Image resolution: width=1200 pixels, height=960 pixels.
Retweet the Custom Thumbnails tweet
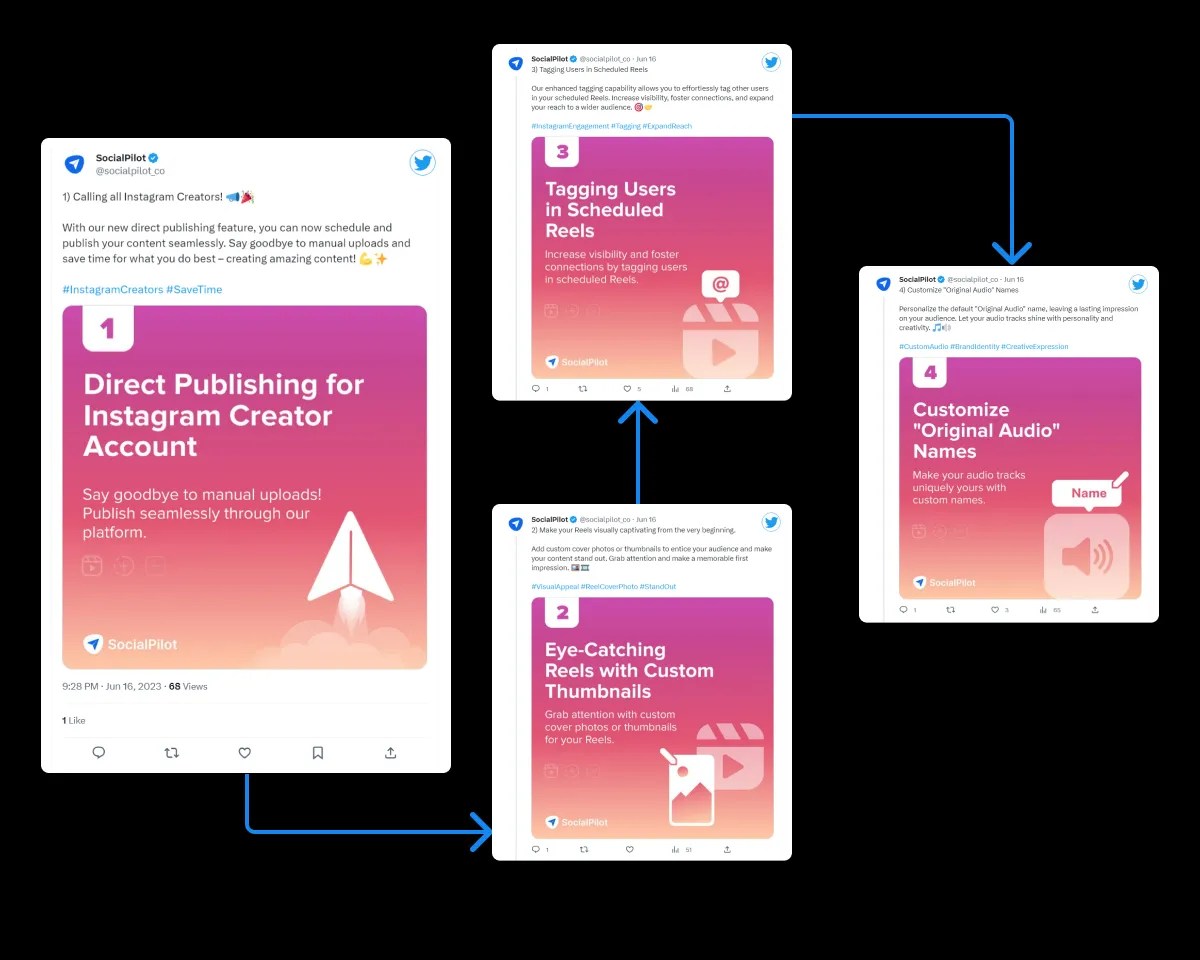(x=584, y=849)
